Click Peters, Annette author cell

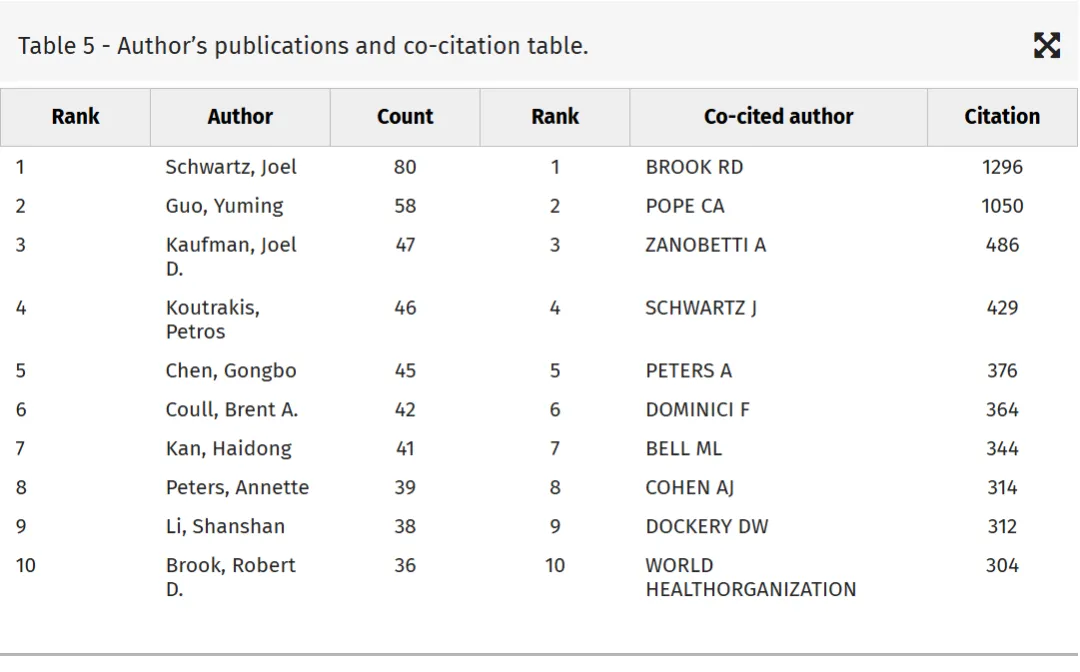[x=237, y=487]
